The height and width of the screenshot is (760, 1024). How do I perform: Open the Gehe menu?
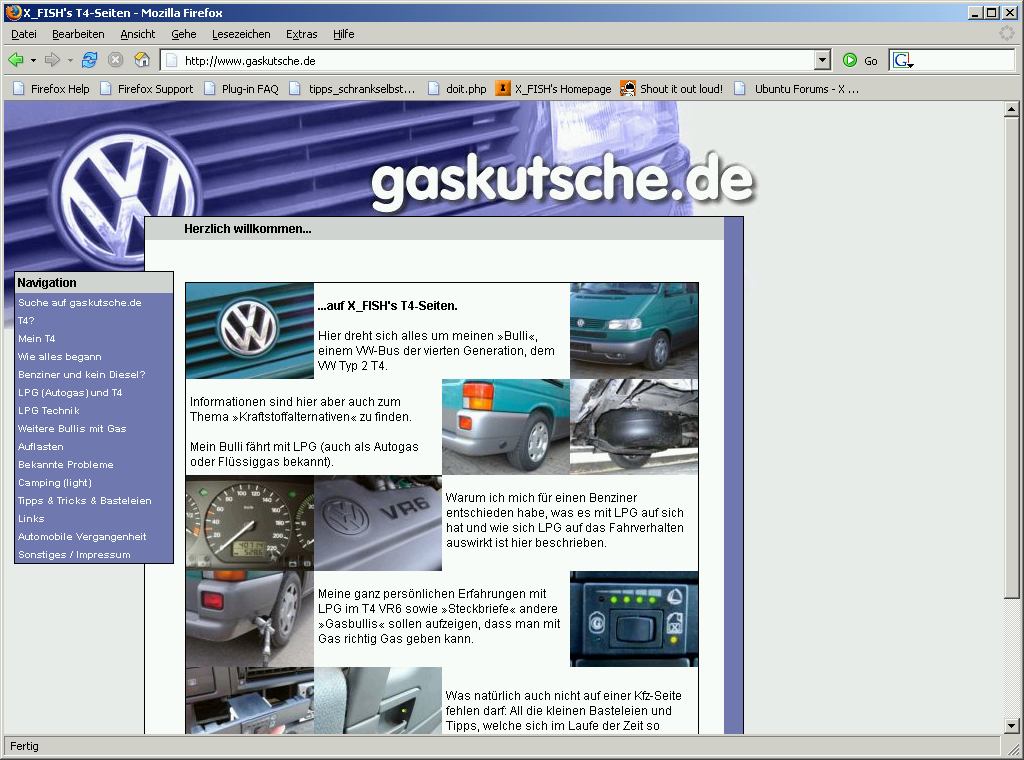184,34
